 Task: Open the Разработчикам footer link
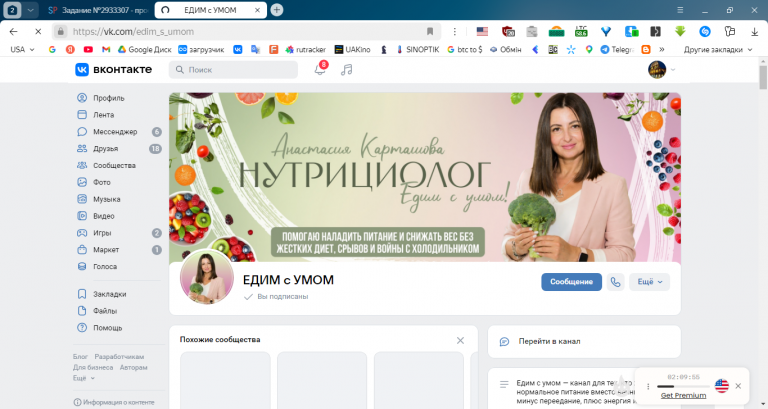pyautogui.click(x=119, y=357)
